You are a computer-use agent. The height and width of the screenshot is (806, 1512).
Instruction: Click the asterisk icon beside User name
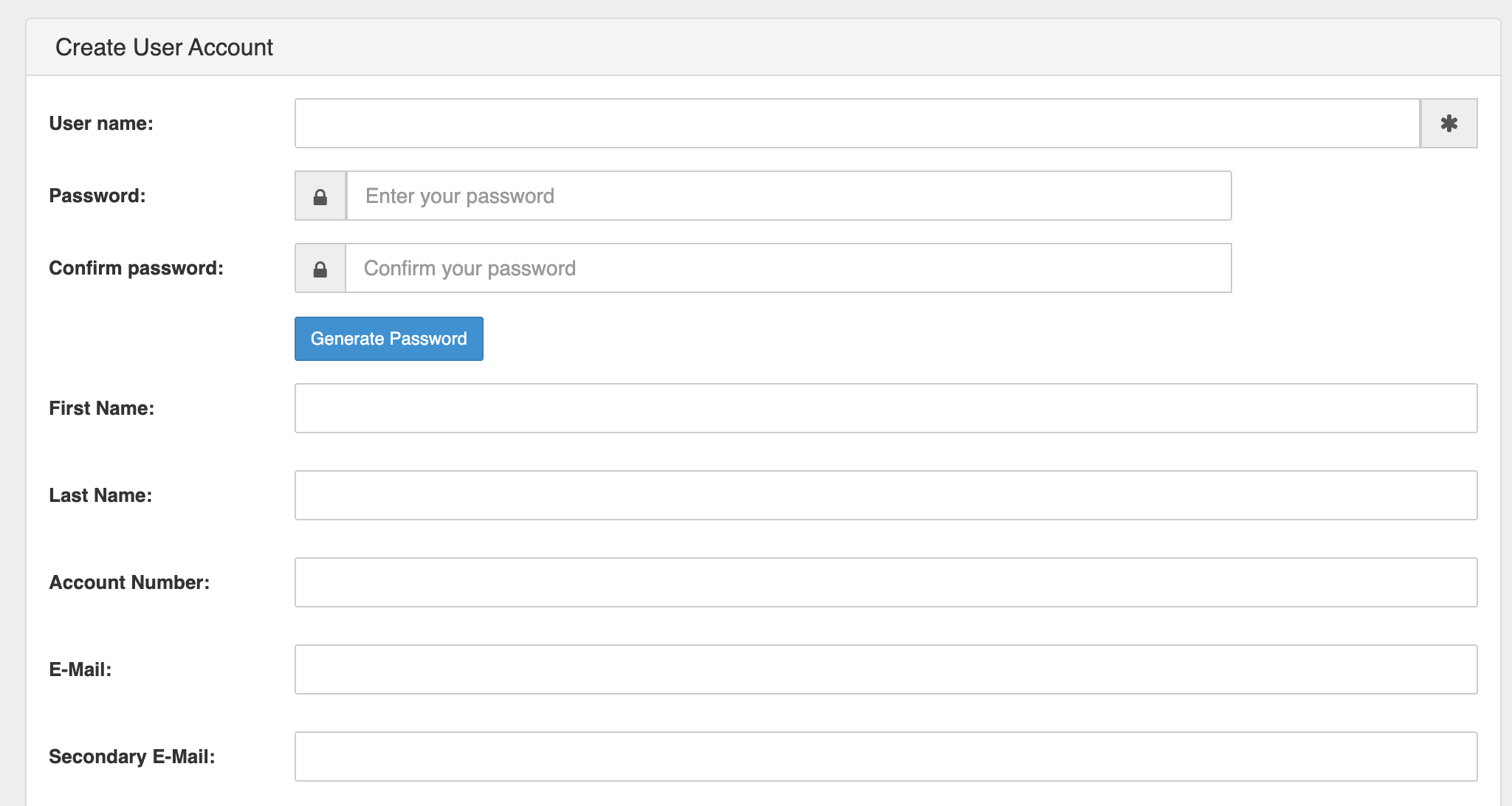click(x=1449, y=123)
